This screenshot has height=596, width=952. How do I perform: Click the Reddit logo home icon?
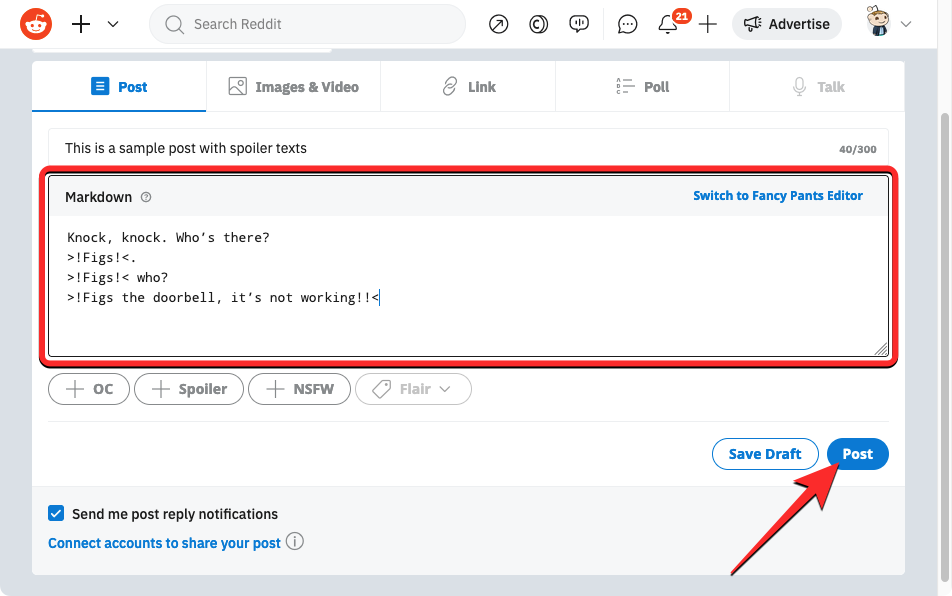click(36, 24)
